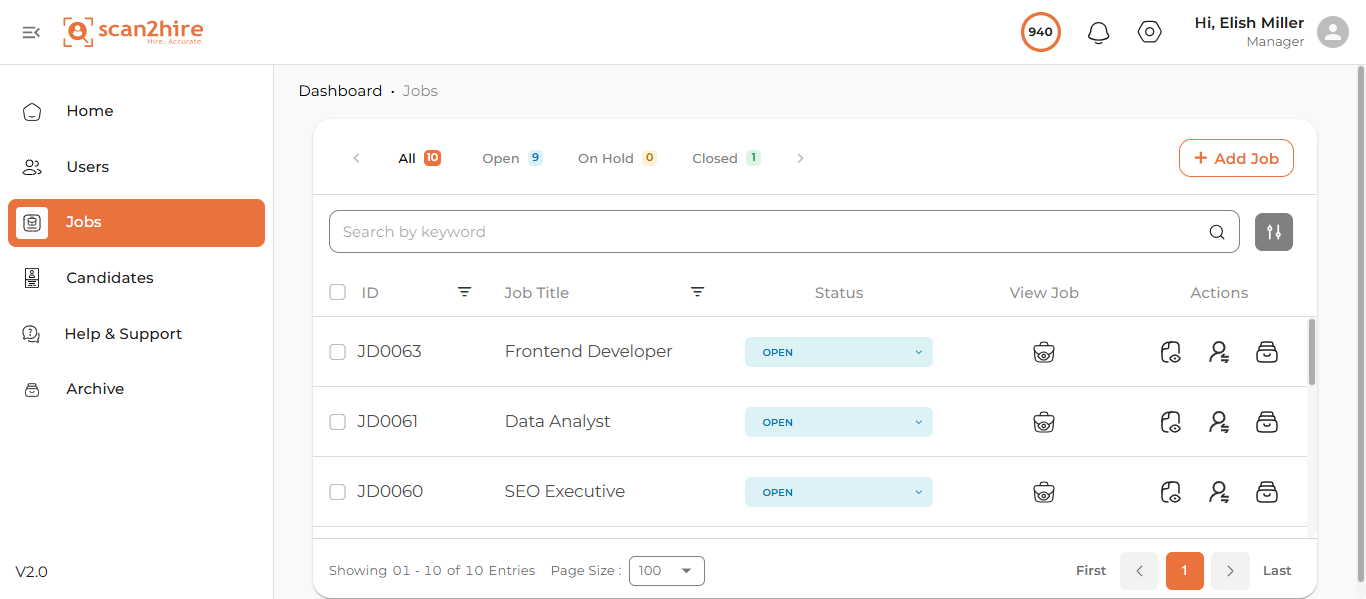Click the SEO Executive job title
This screenshot has width=1366, height=599.
565,492
